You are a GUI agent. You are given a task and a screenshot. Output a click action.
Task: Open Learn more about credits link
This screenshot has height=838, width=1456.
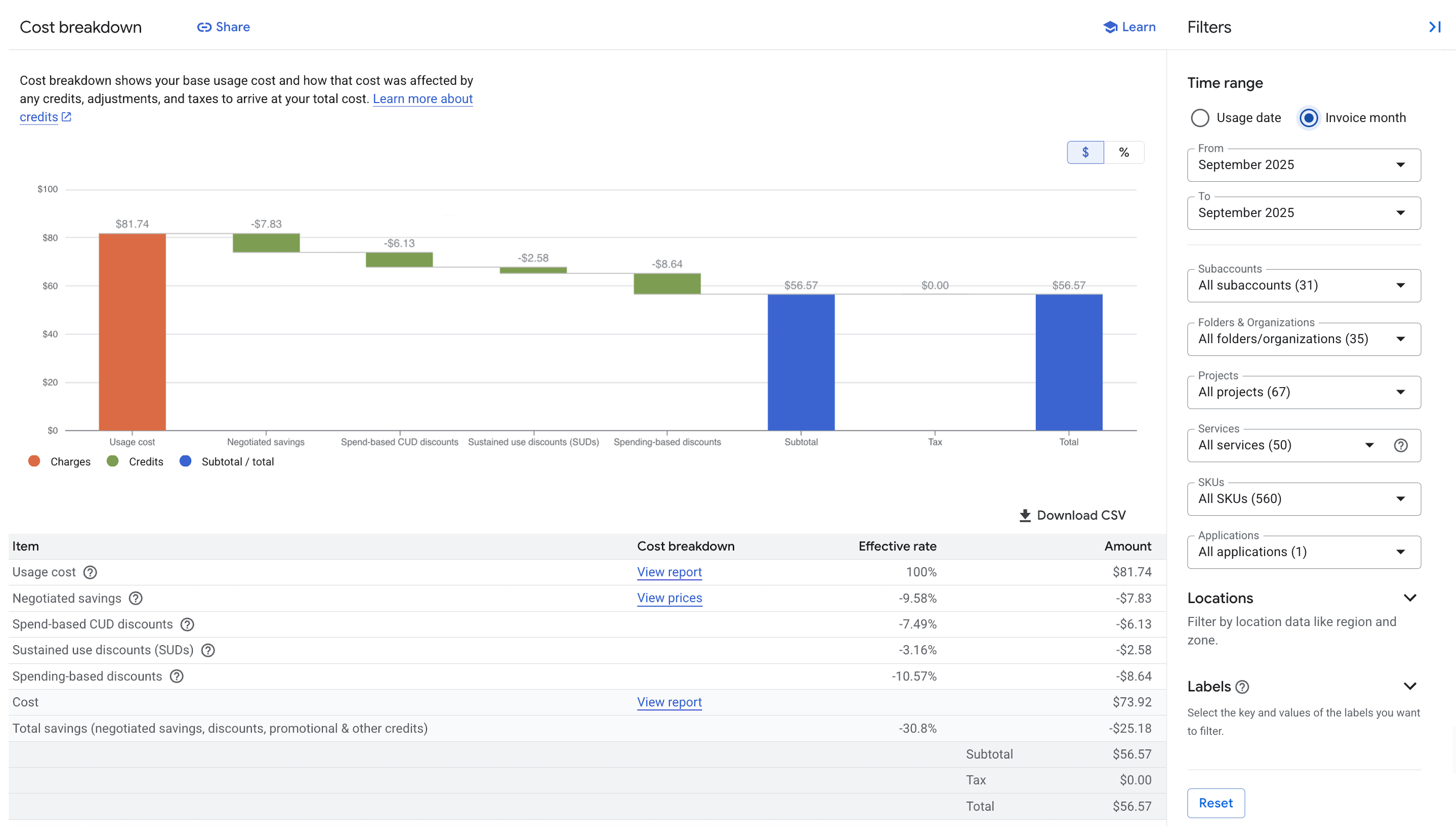(x=423, y=99)
